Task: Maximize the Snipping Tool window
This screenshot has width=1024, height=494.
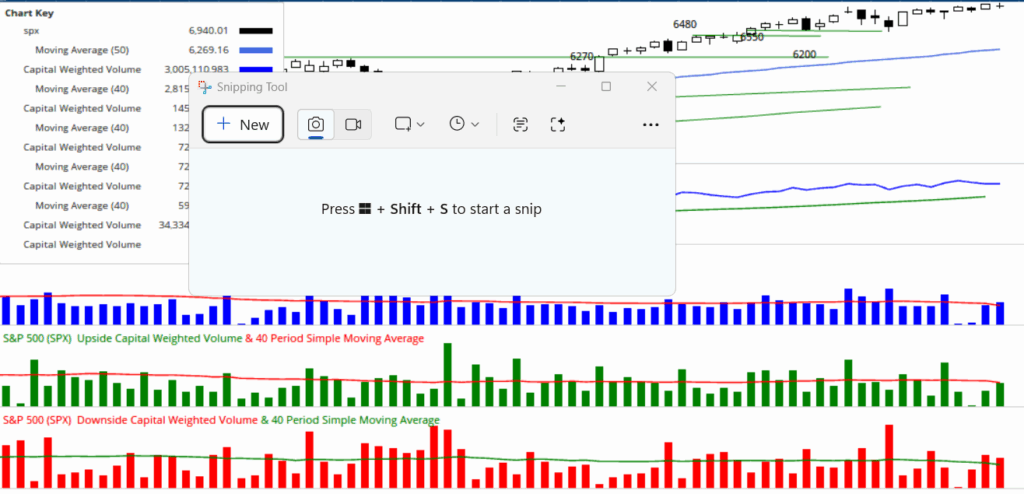Action: pos(606,87)
